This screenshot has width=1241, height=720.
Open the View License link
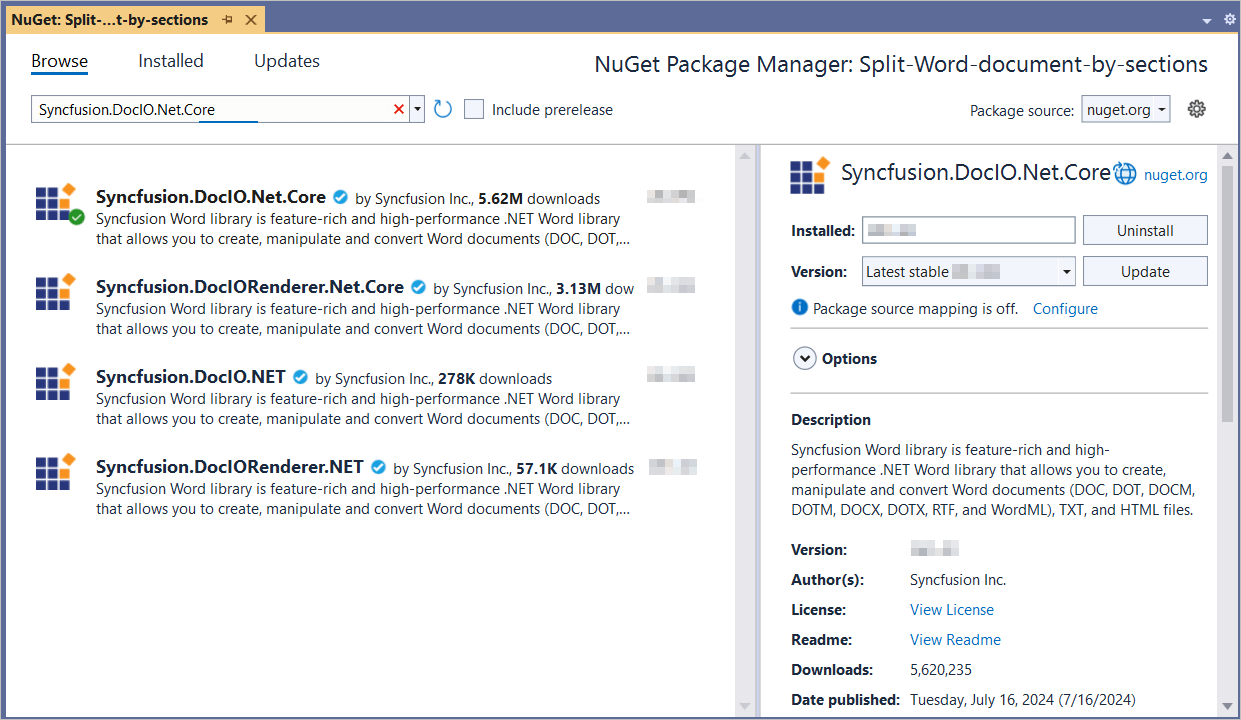[x=951, y=609]
